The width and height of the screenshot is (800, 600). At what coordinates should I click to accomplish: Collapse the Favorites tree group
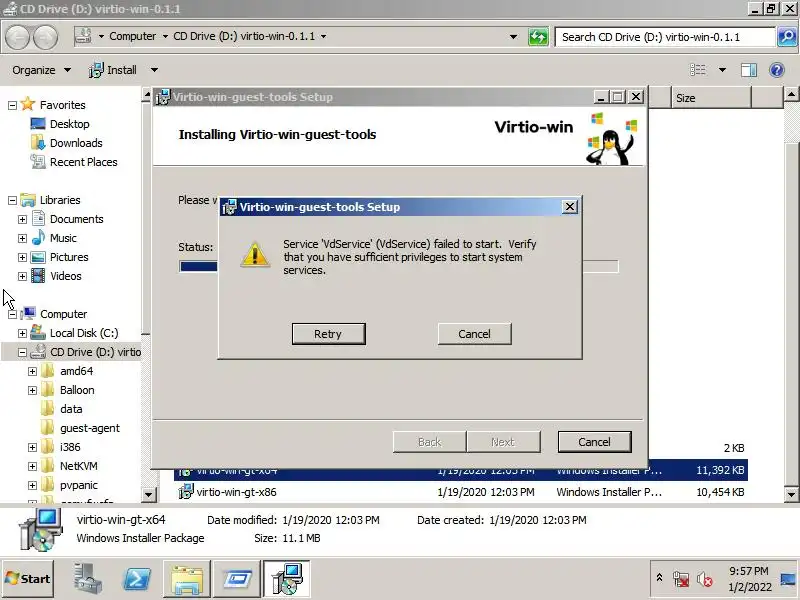pyautogui.click(x=12, y=105)
